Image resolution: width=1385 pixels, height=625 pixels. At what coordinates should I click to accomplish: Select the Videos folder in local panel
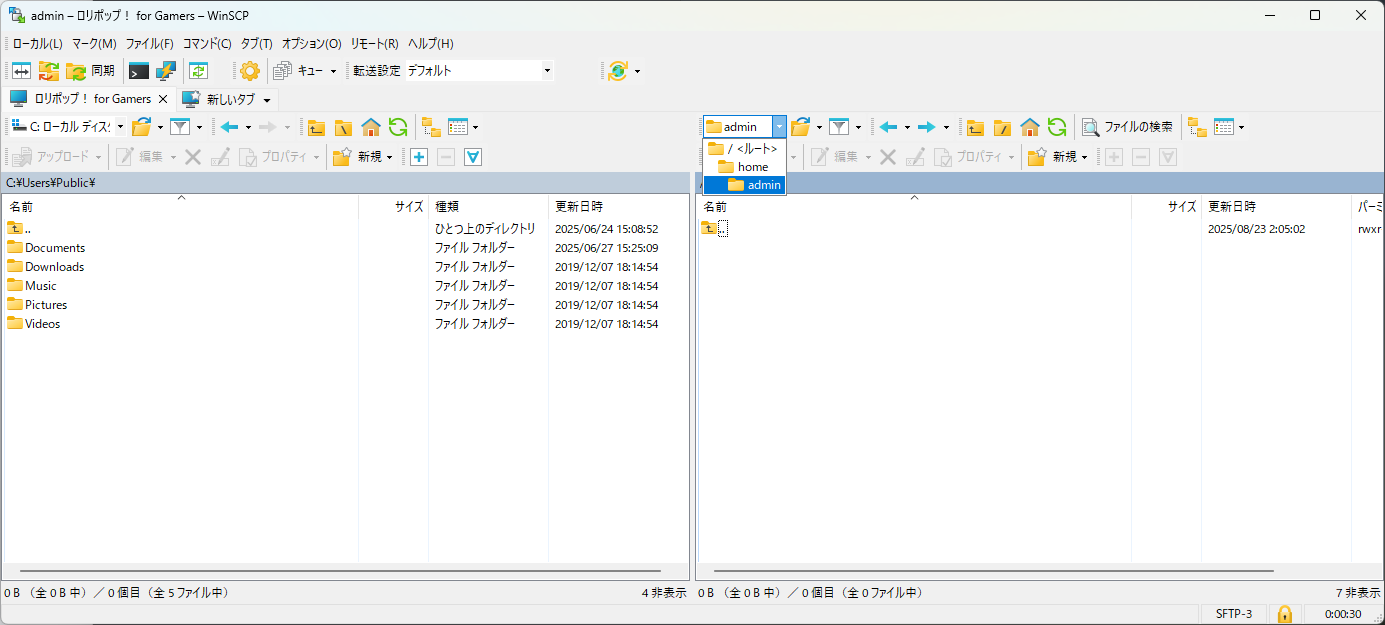point(34,324)
